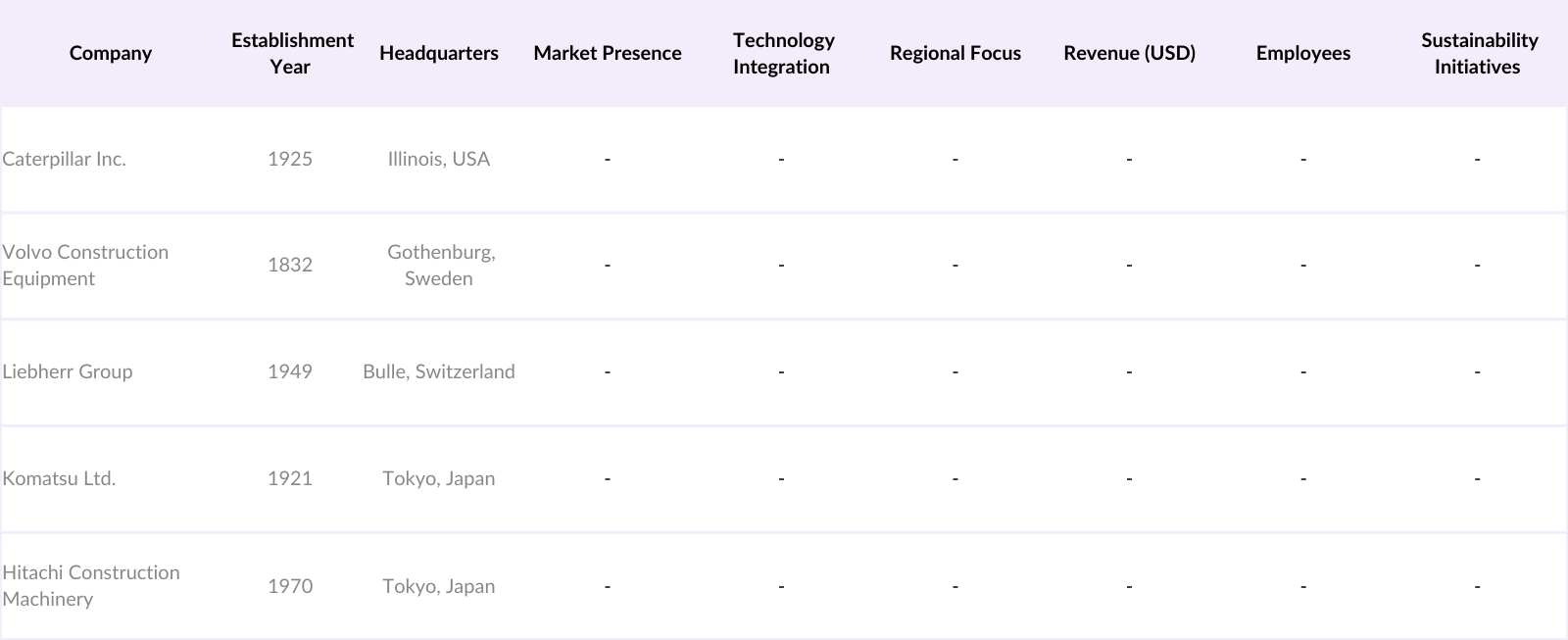Select the 1921 establishment year cell

point(290,478)
